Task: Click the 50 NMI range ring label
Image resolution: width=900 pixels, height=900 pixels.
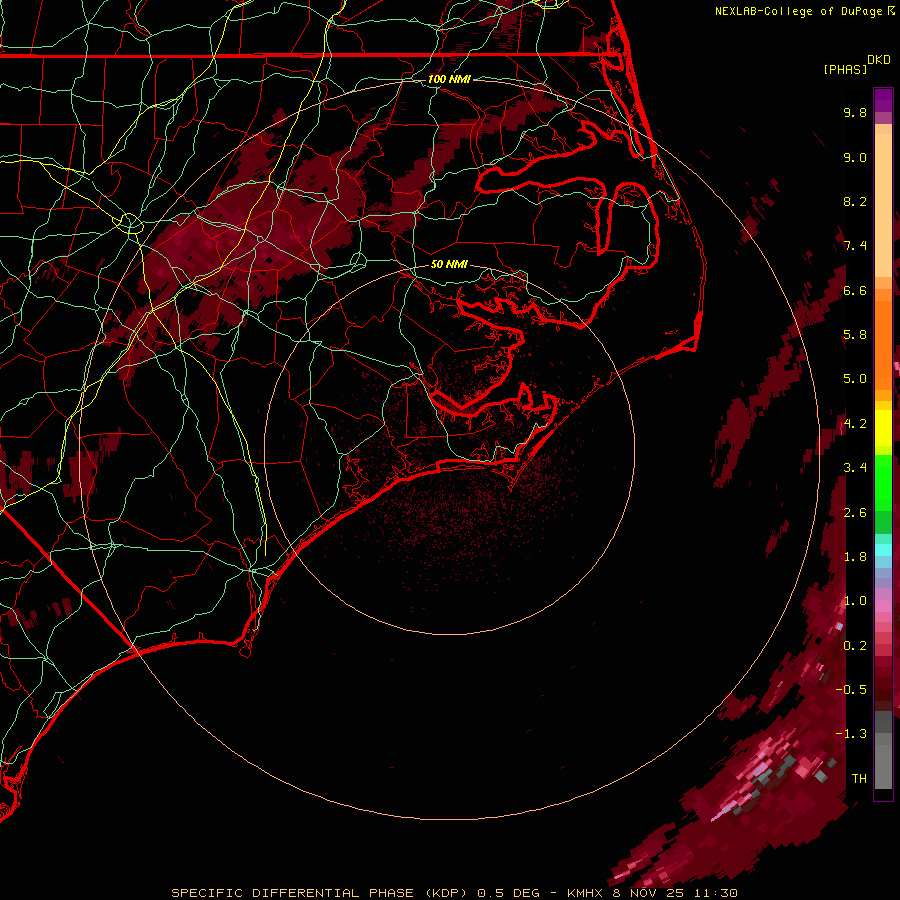Action: click(449, 265)
